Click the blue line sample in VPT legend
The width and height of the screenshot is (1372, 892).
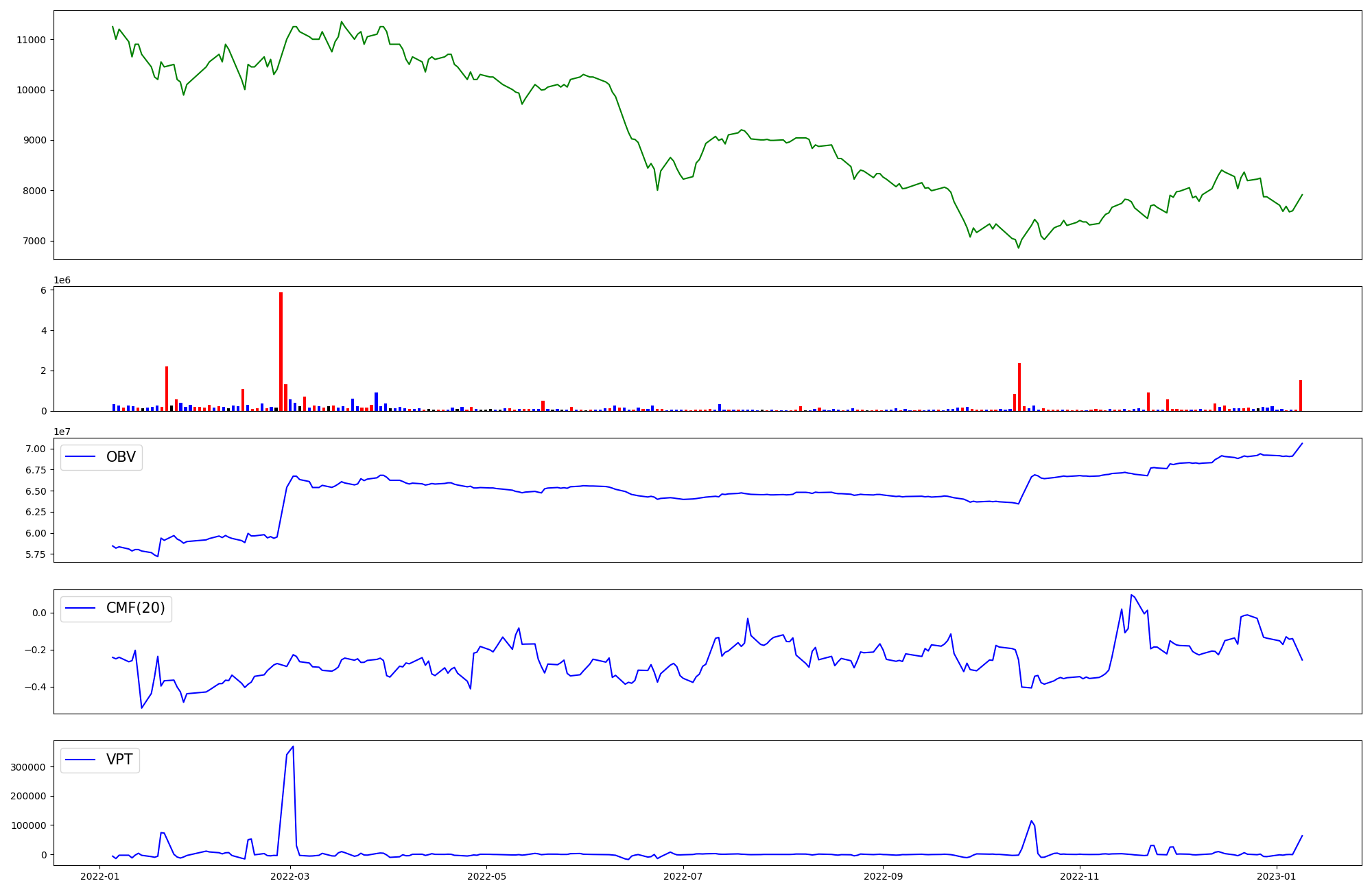click(82, 760)
